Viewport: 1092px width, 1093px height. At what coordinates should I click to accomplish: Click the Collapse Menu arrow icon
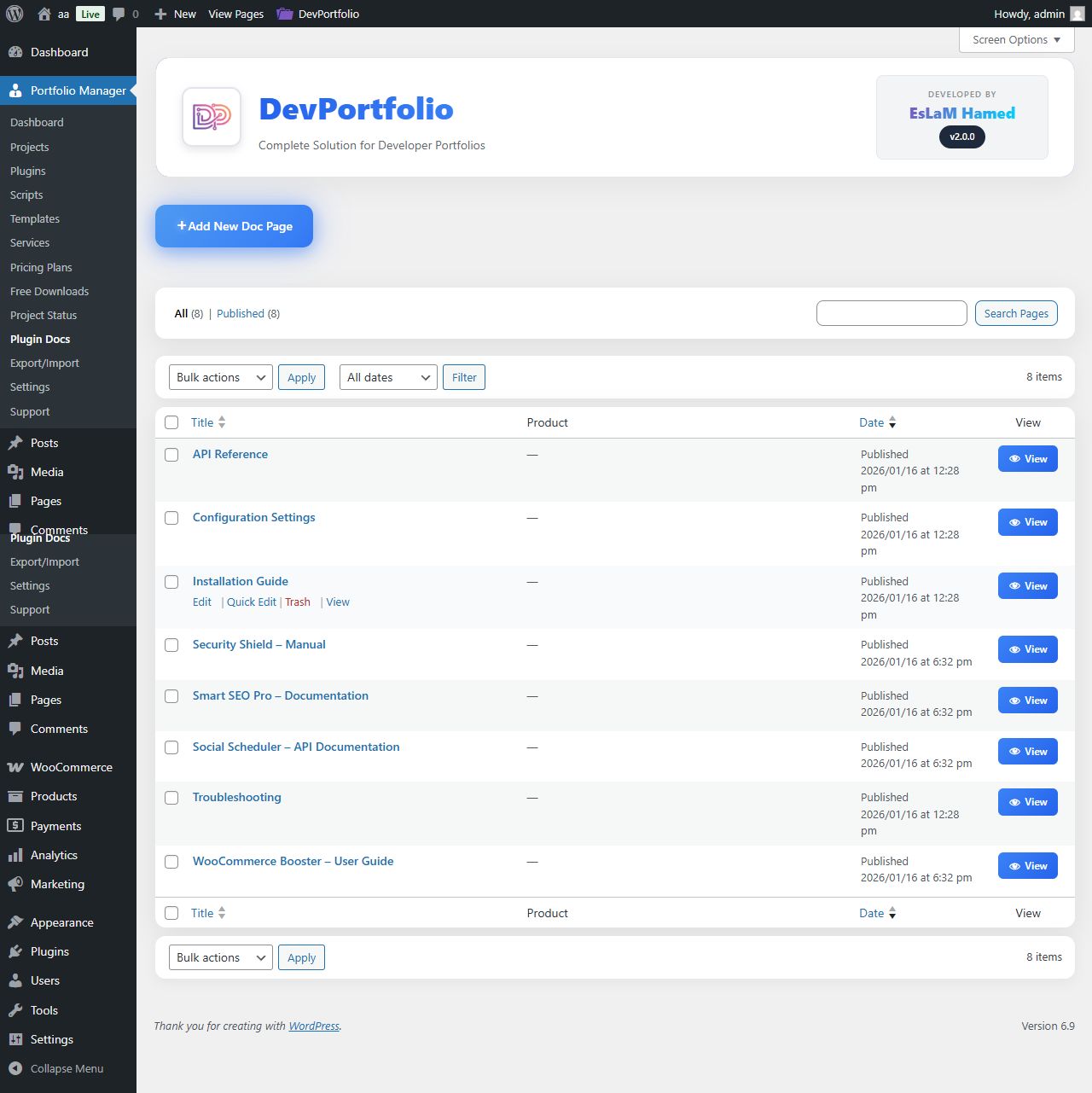[15, 1068]
